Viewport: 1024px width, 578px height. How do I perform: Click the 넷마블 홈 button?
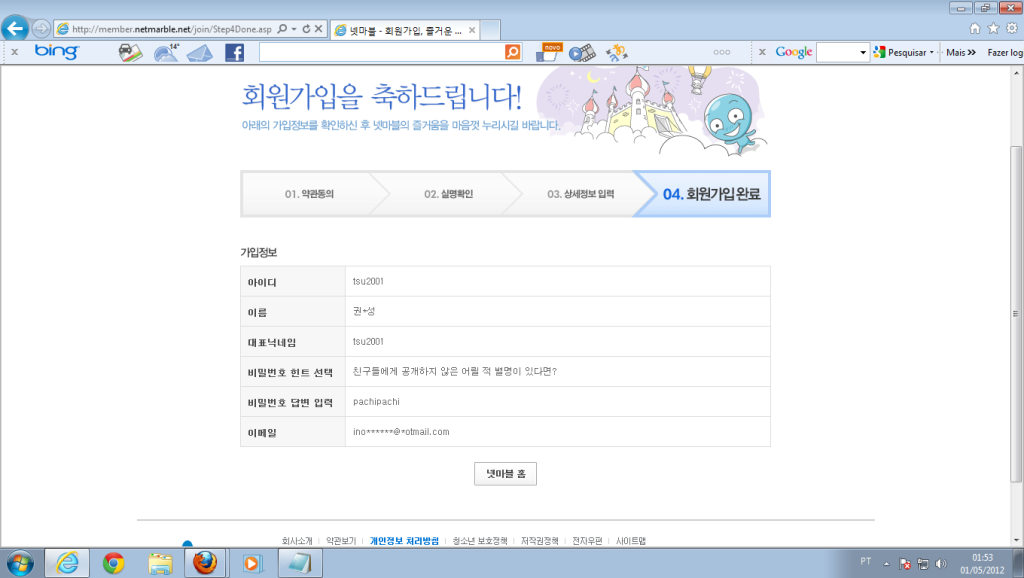click(x=505, y=473)
